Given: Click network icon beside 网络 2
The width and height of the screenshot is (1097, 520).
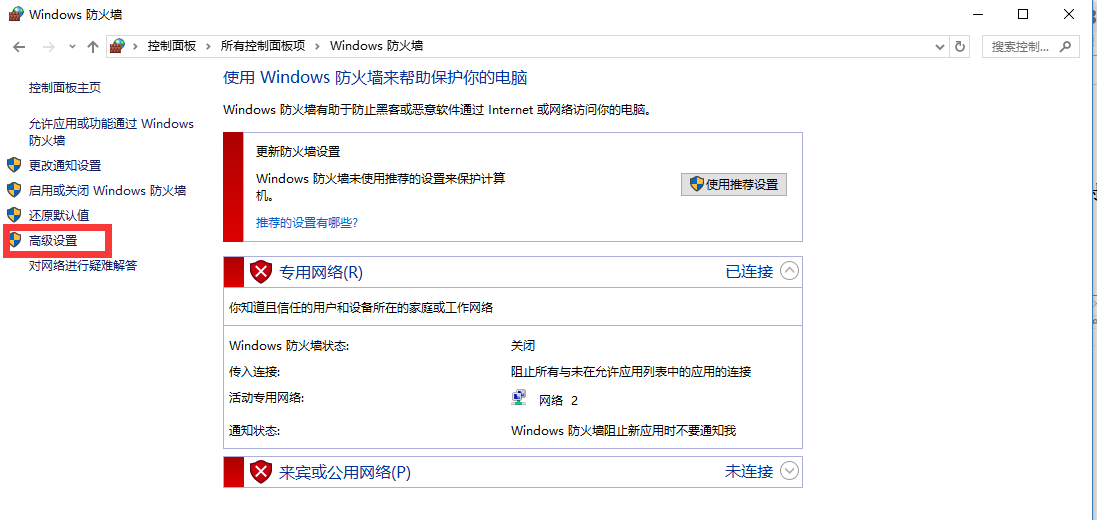Looking at the screenshot, I should [519, 398].
